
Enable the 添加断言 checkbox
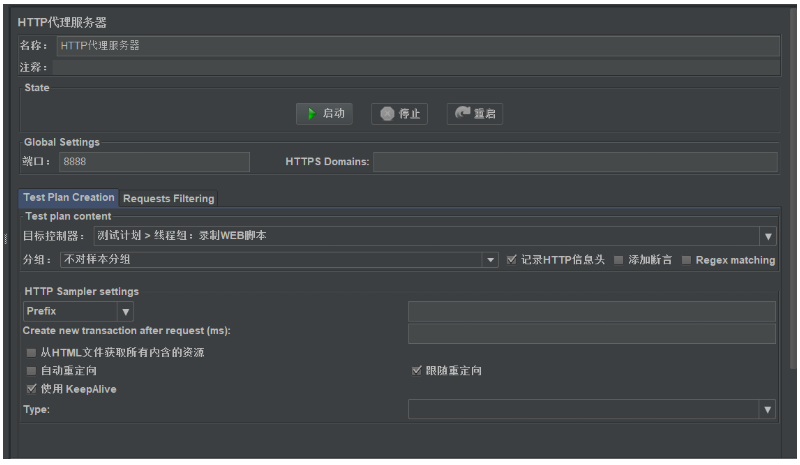(618, 260)
